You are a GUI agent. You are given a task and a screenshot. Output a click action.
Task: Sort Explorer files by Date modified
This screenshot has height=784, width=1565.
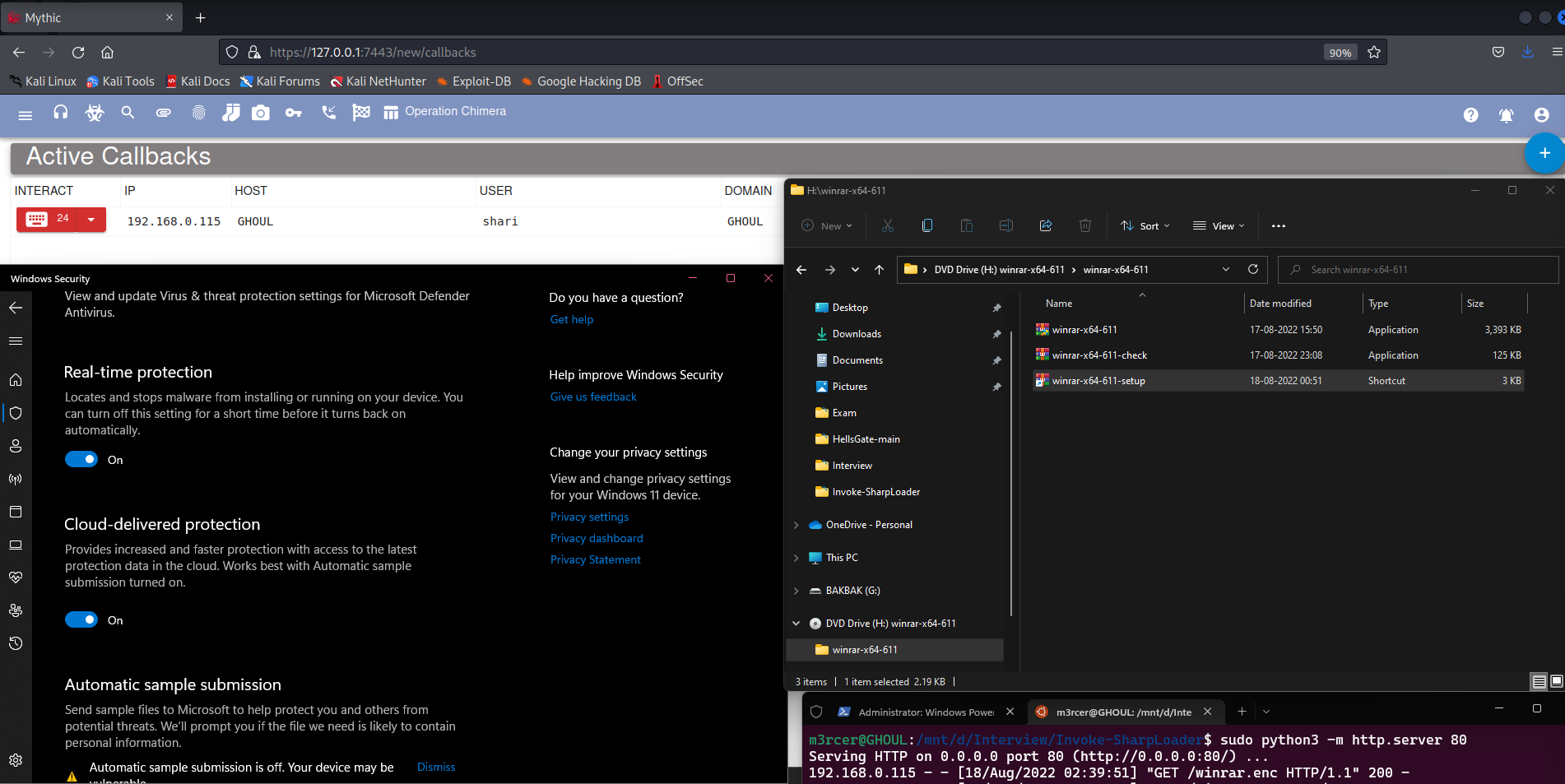pyautogui.click(x=1280, y=304)
